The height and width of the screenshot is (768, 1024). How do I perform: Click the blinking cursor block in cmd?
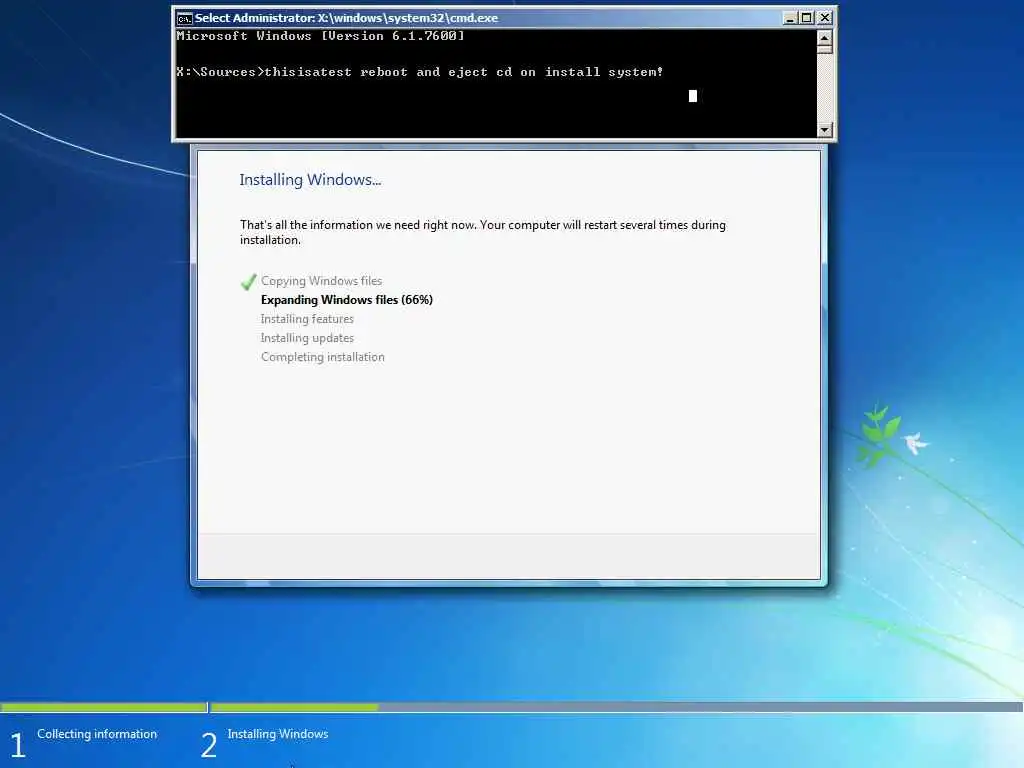[x=693, y=96]
